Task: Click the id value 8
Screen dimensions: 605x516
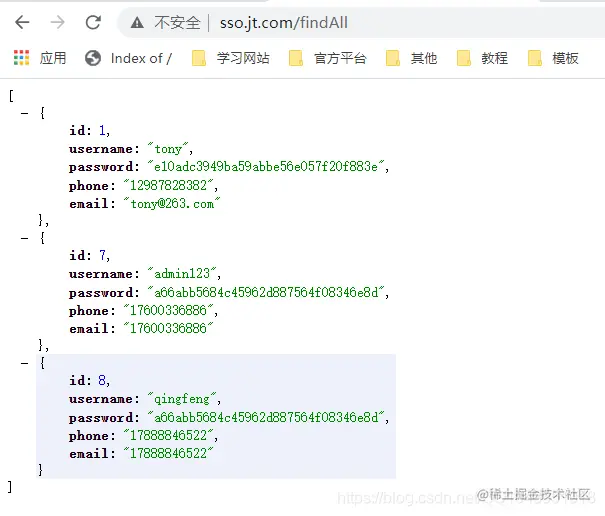Action: pyautogui.click(x=102, y=381)
